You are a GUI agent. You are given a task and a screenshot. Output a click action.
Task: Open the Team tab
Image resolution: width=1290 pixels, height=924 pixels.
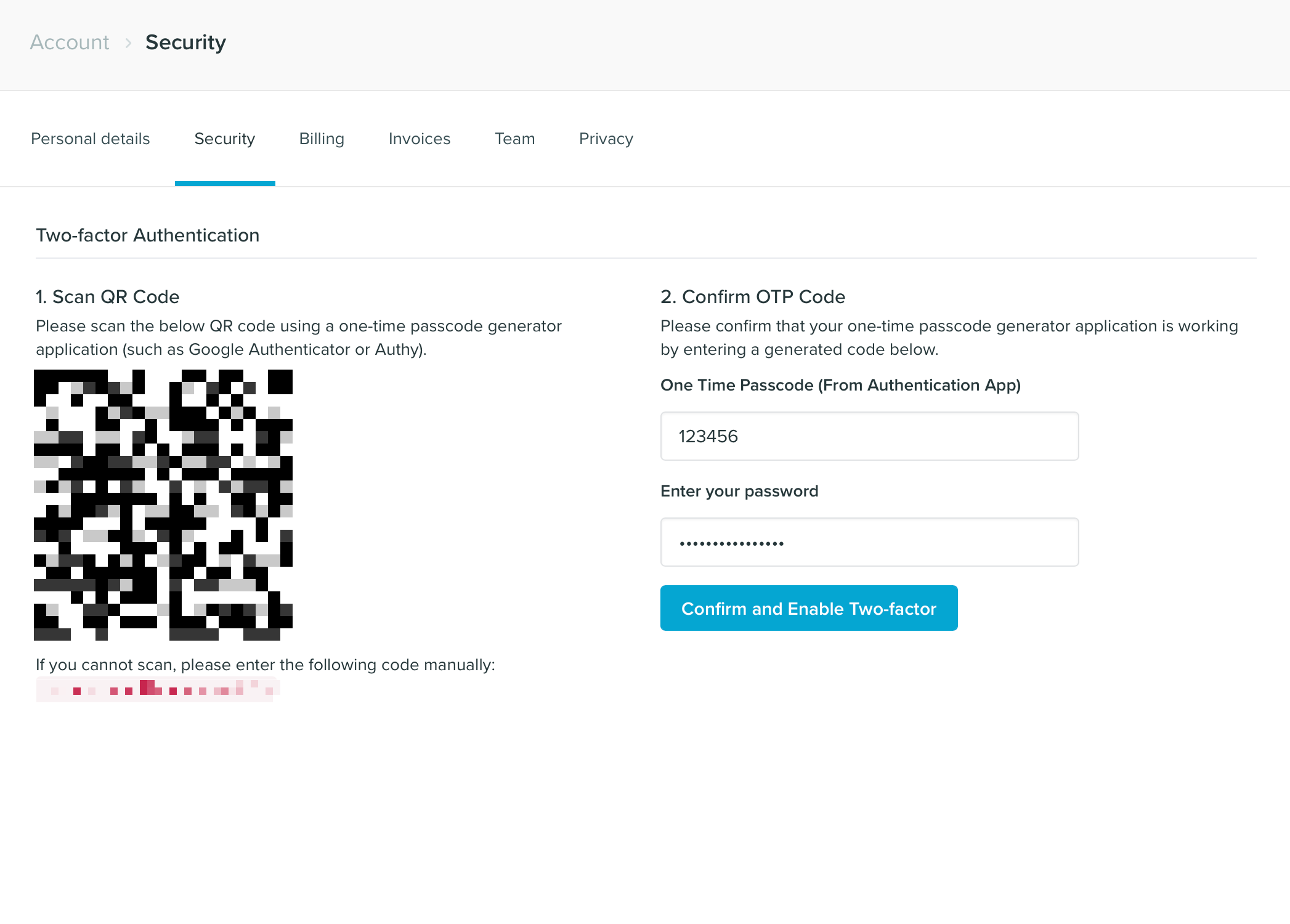tap(514, 139)
